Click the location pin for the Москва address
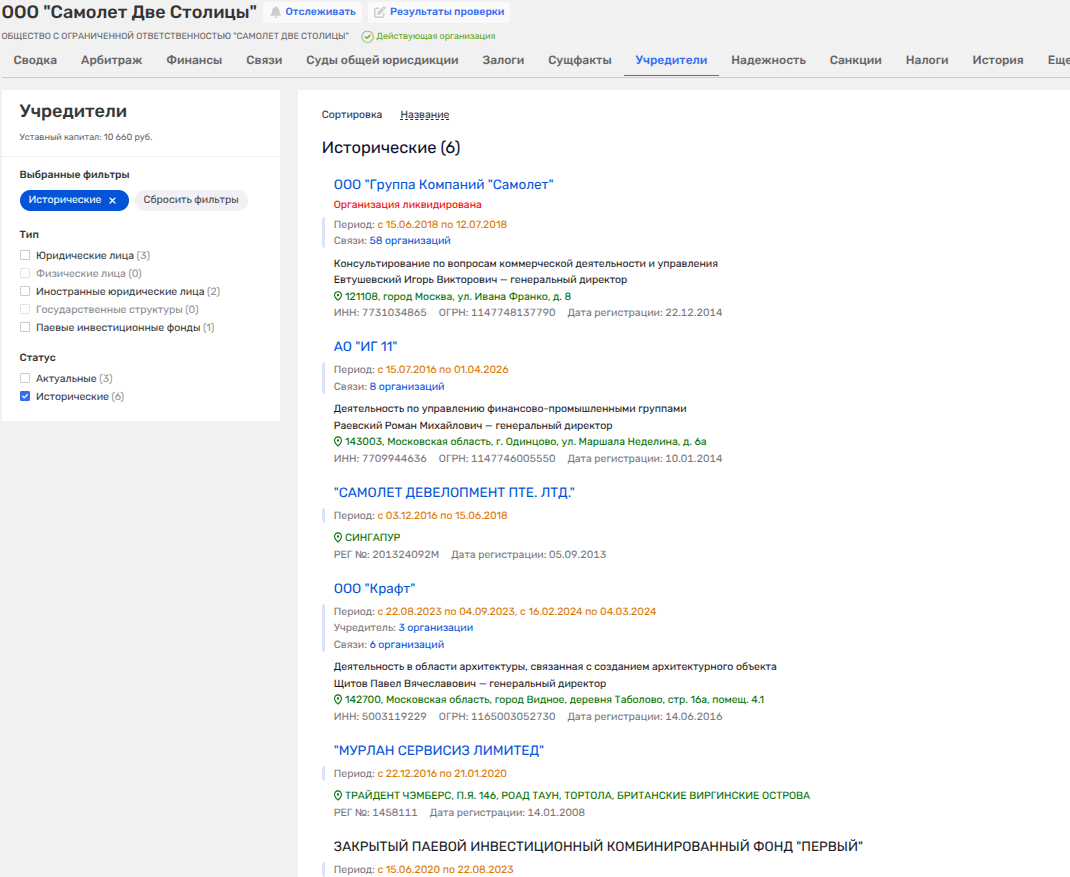Viewport: 1070px width, 877px height. pos(338,296)
